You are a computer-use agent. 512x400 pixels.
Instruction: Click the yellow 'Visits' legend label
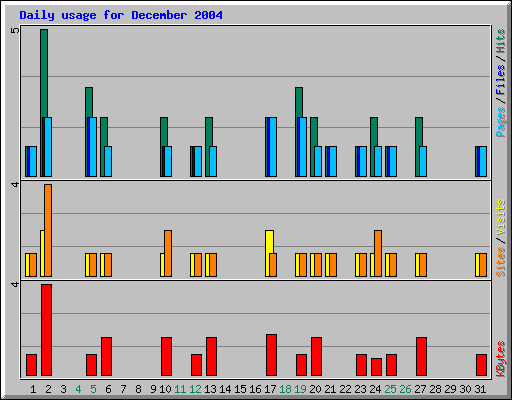pos(500,217)
